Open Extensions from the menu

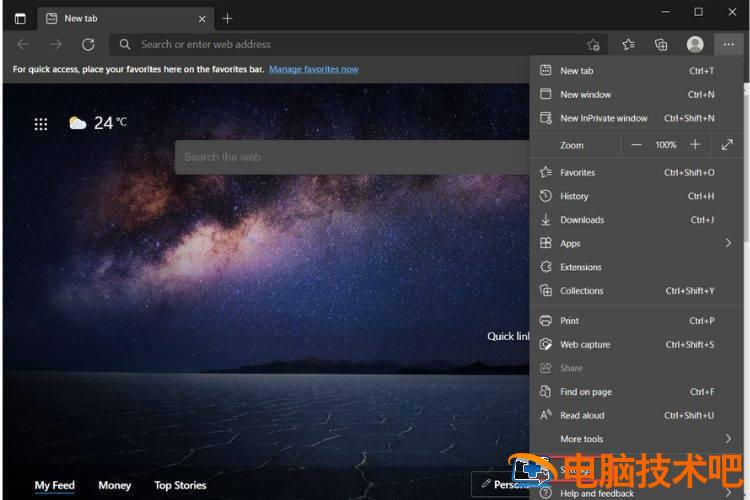pyautogui.click(x=637, y=267)
